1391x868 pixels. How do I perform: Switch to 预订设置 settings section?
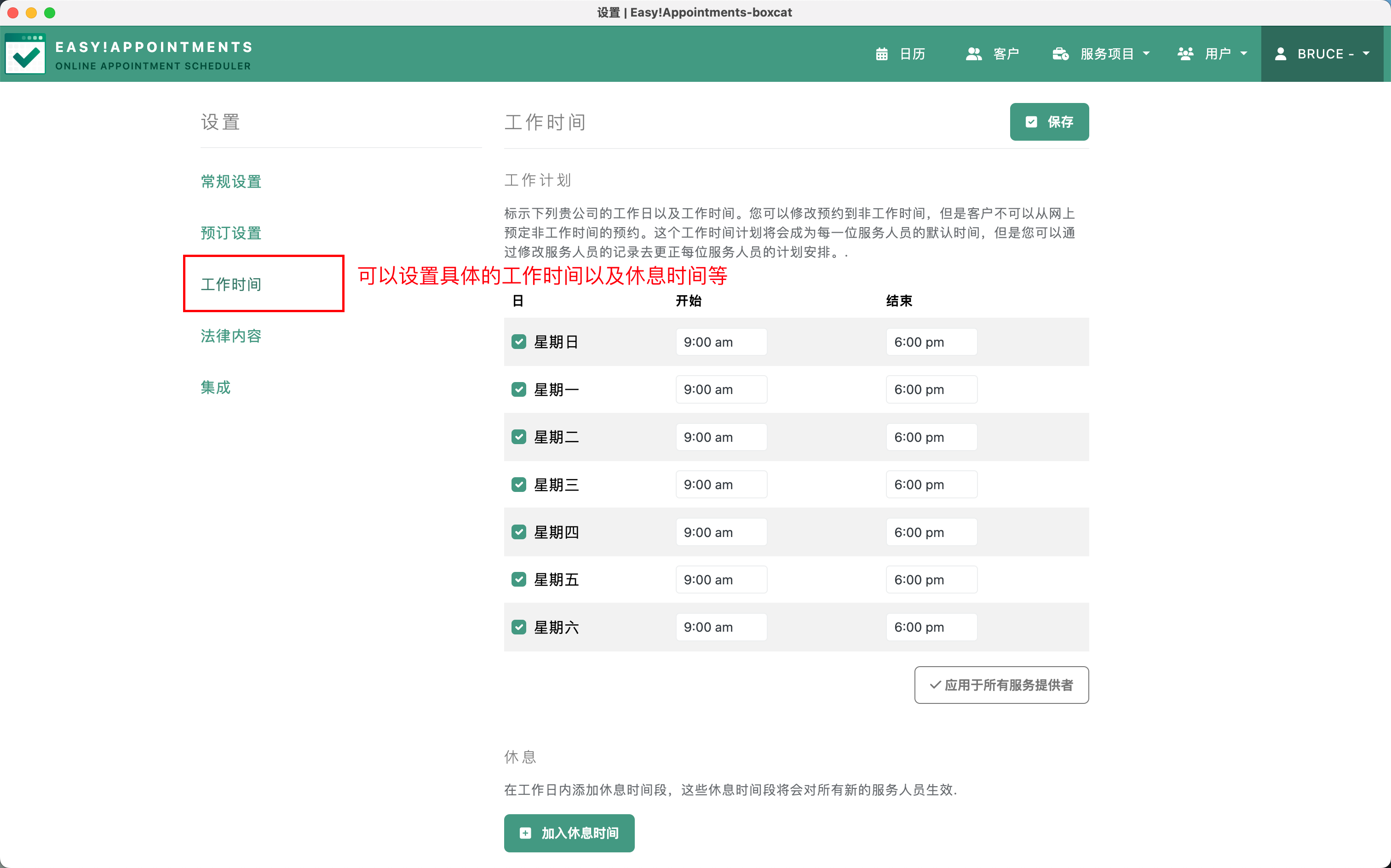(231, 233)
